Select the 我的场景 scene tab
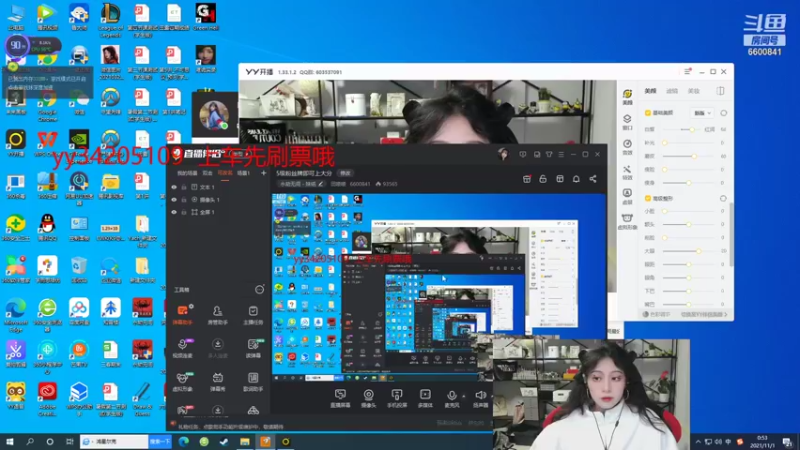Image resolution: width=800 pixels, height=450 pixels. pos(187,173)
